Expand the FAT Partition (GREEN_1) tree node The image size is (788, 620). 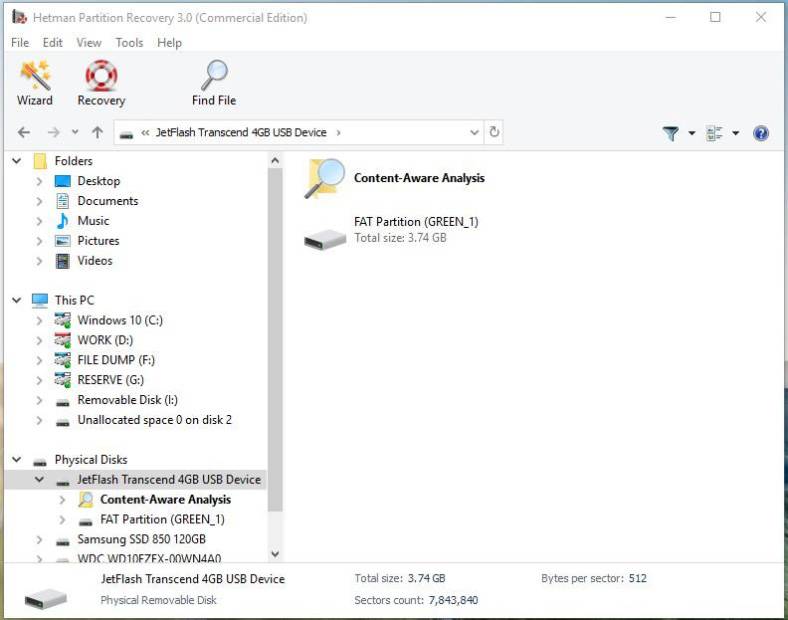[62, 519]
